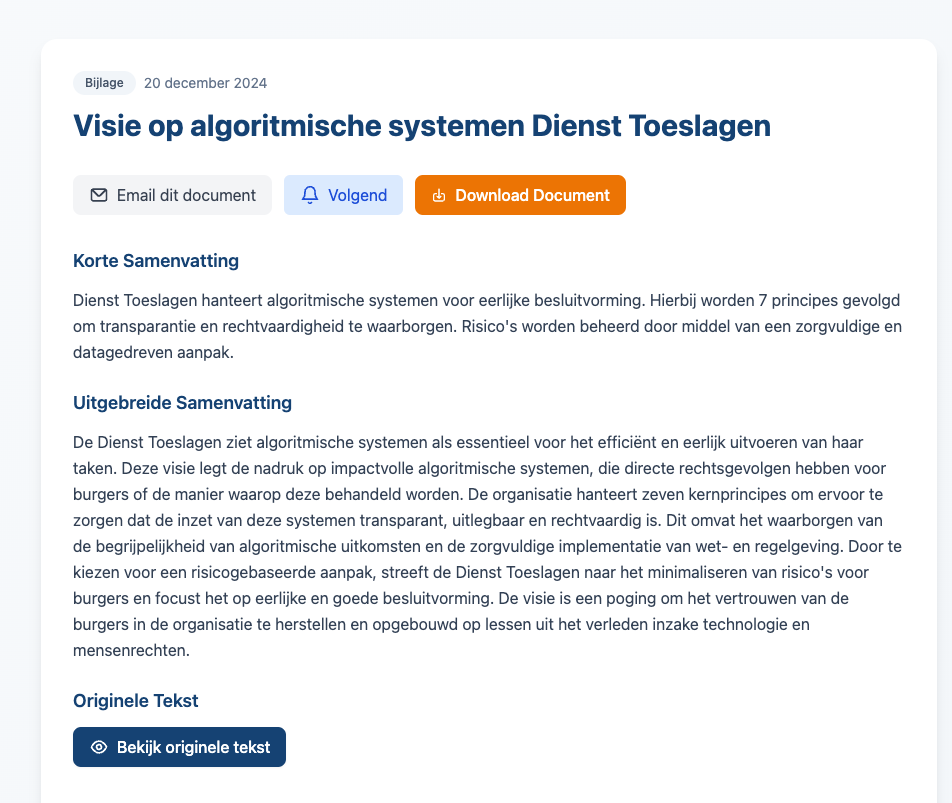
Task: Expand the Originele Tekst section
Action: coord(135,701)
